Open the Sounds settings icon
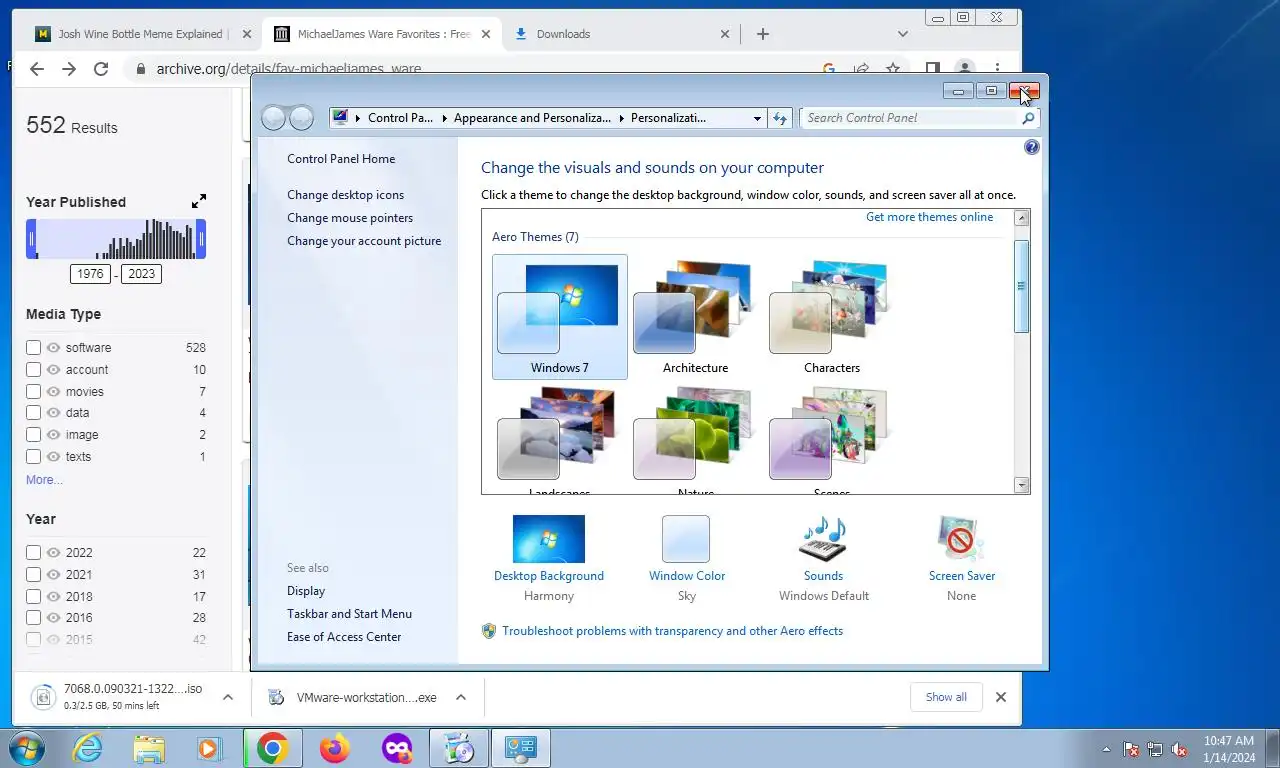 tap(823, 539)
